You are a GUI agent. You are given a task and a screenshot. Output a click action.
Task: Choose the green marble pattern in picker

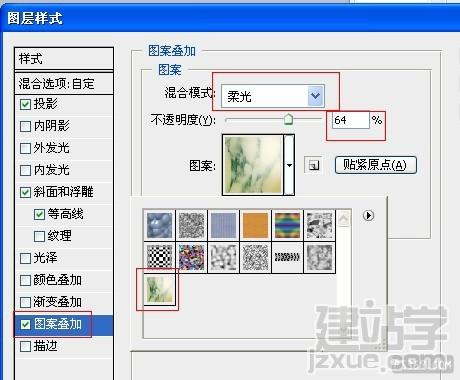tap(159, 289)
